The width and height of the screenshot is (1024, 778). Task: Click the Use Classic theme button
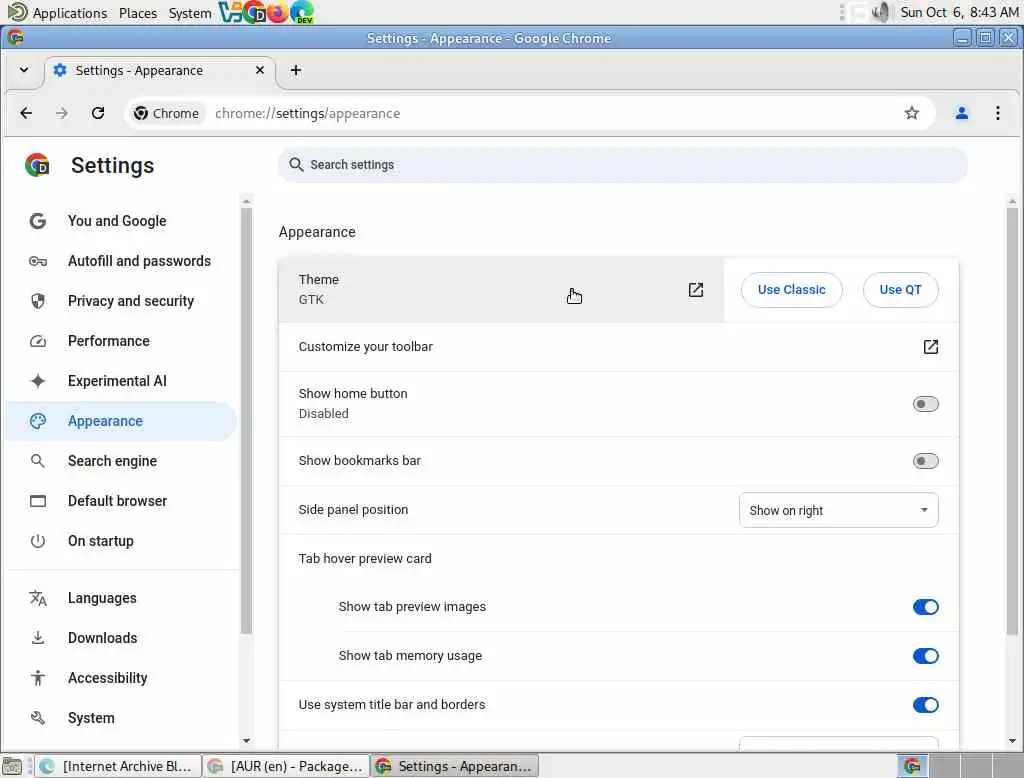[792, 289]
